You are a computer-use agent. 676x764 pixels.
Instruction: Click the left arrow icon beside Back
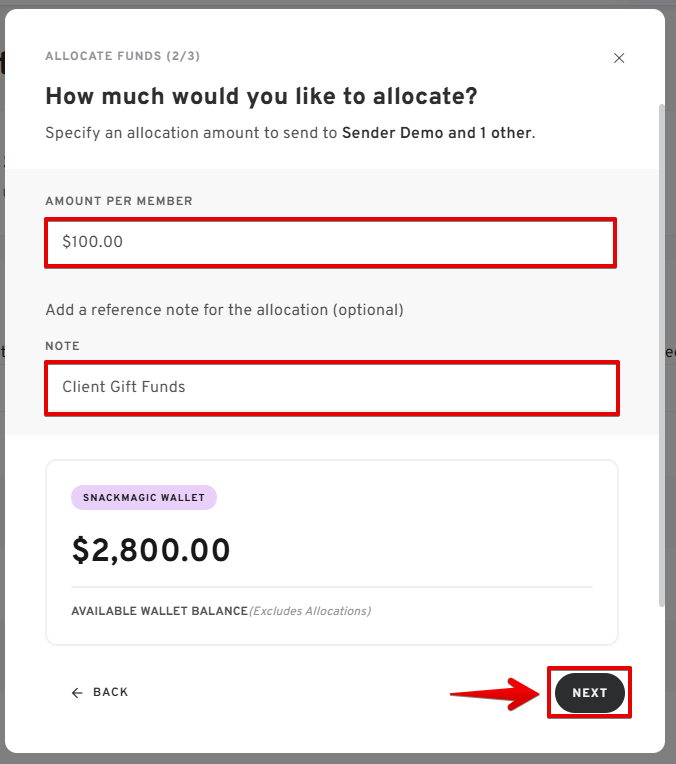[77, 692]
